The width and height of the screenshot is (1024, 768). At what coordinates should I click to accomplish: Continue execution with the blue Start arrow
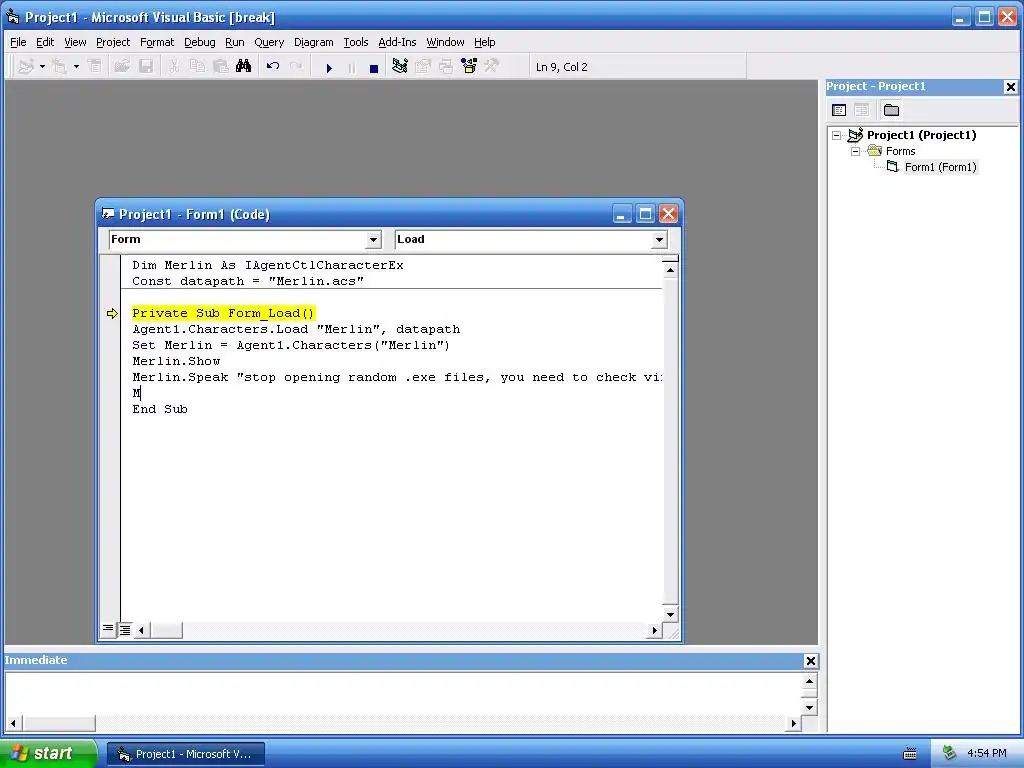(329, 67)
